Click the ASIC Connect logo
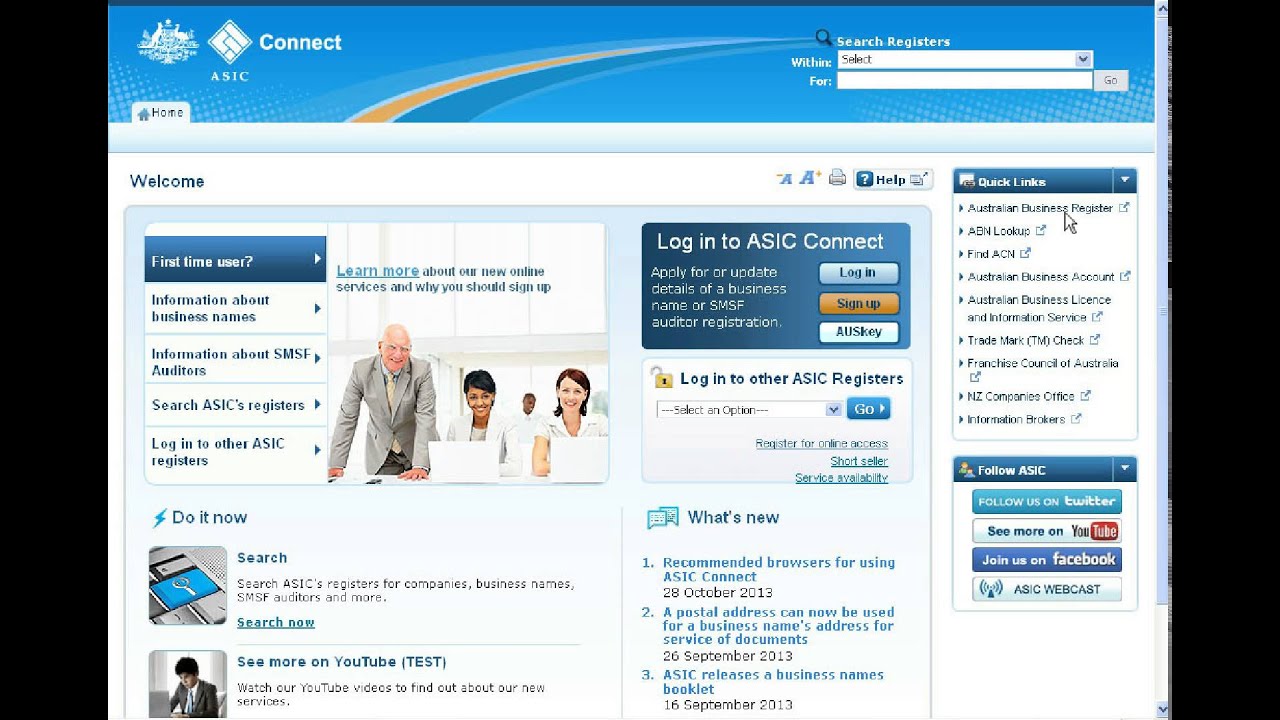The width and height of the screenshot is (1280, 720). pos(274,50)
